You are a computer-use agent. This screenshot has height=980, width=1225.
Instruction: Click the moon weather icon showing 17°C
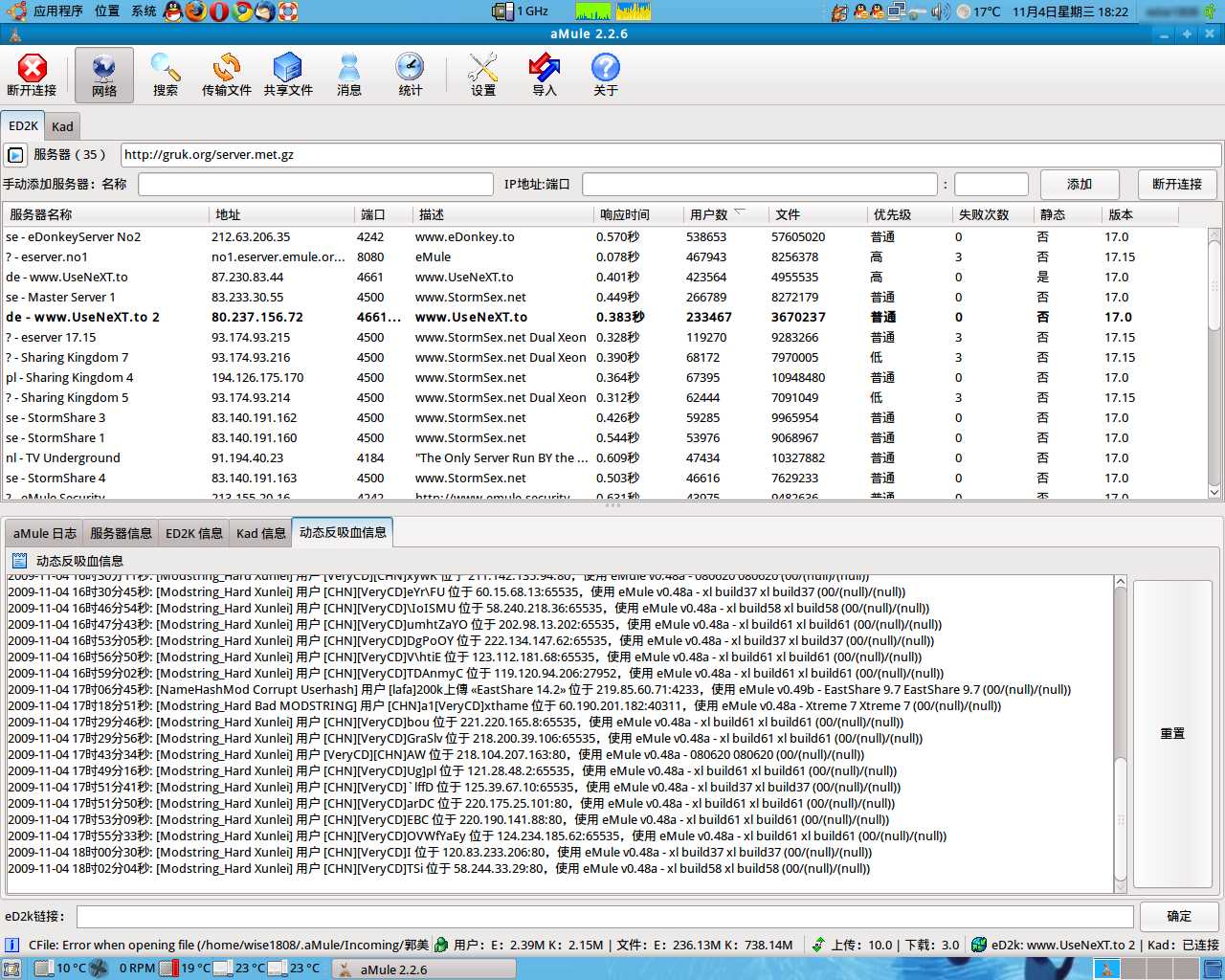pyautogui.click(x=963, y=11)
